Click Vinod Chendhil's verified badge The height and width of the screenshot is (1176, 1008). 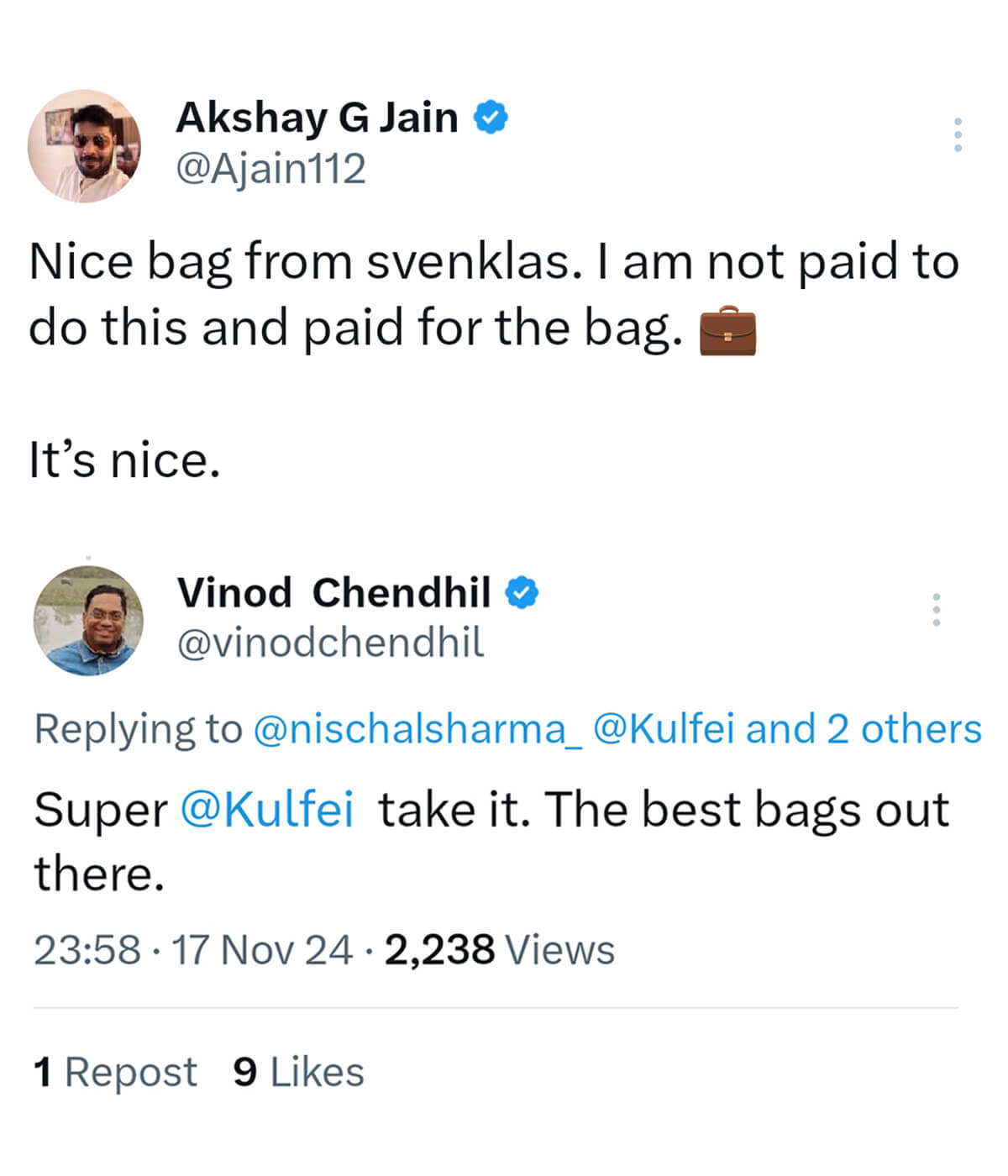[522, 593]
